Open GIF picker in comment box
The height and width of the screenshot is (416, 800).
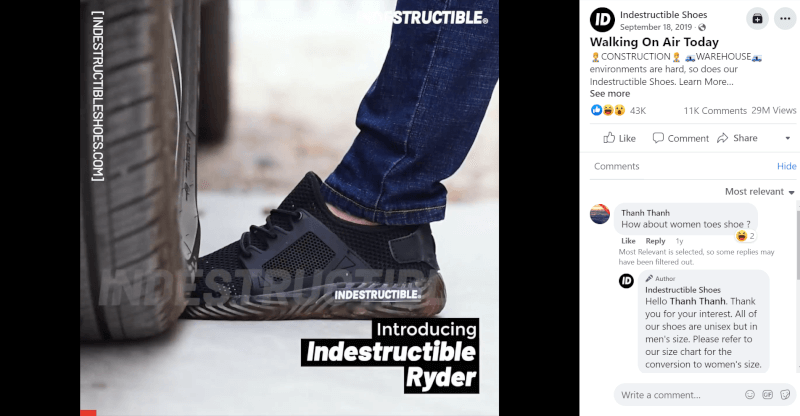point(767,395)
